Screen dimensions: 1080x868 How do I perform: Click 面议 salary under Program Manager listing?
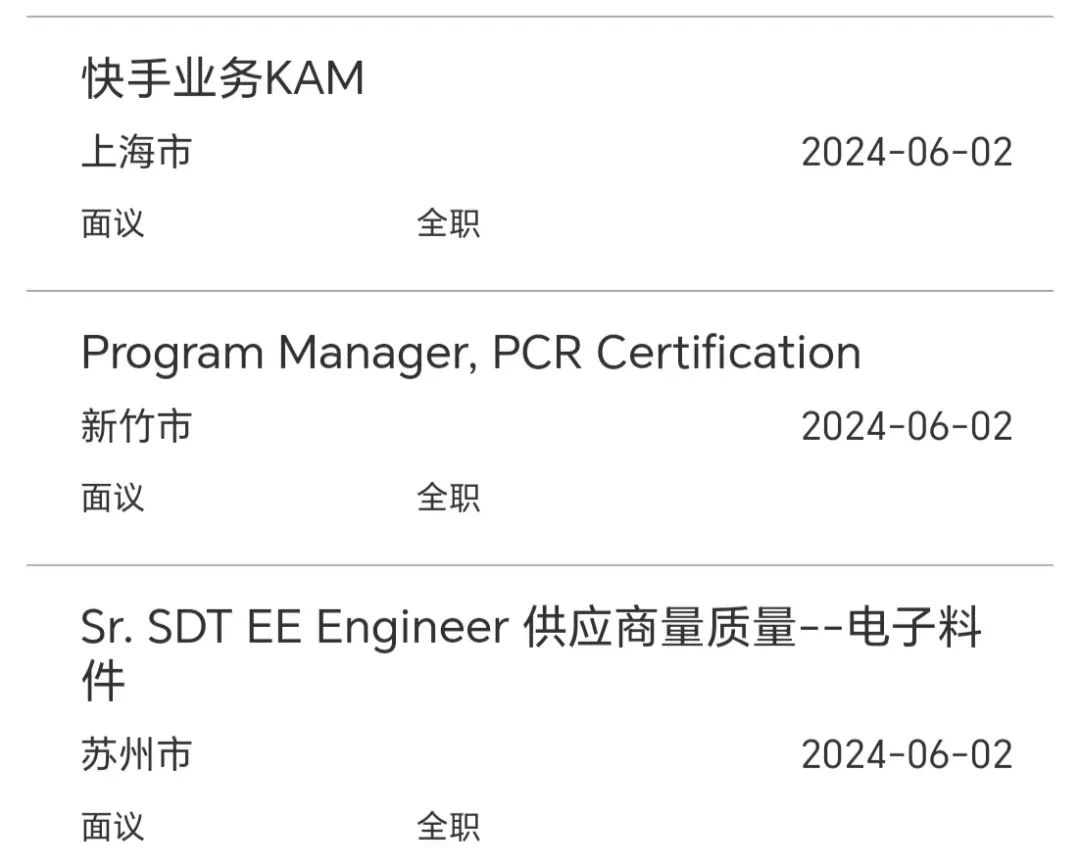click(x=112, y=498)
